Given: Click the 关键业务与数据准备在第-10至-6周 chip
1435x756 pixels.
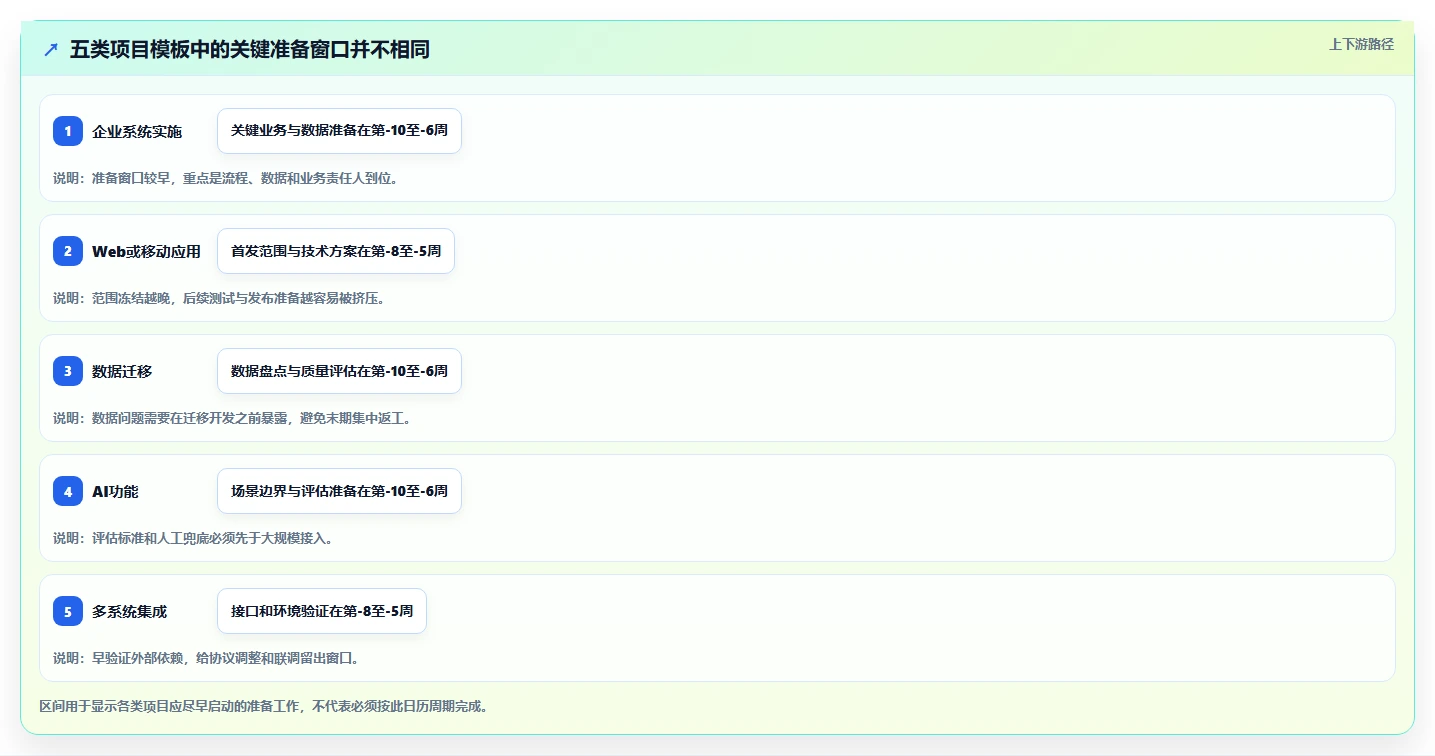Looking at the screenshot, I should click(339, 131).
